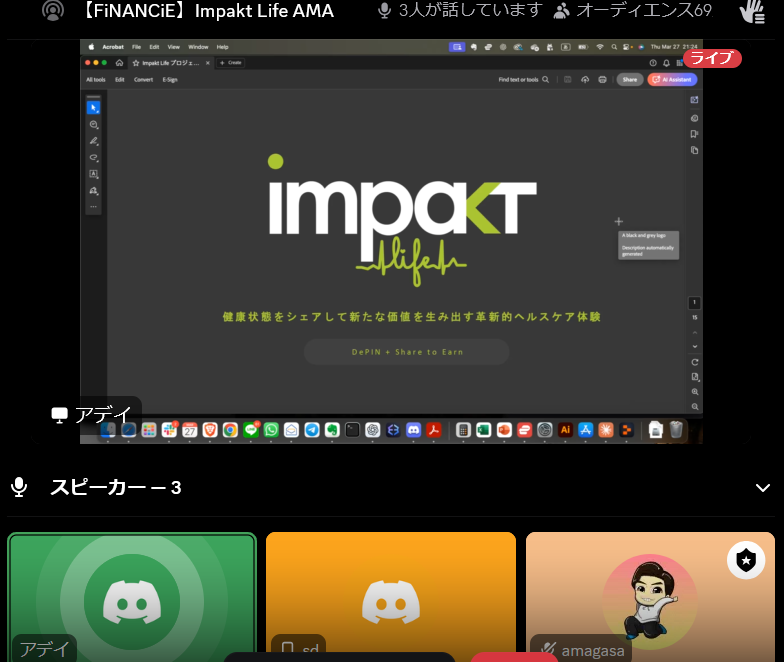Click the zoom in magnifier in Acrobat
The image size is (784, 662).
(x=694, y=392)
